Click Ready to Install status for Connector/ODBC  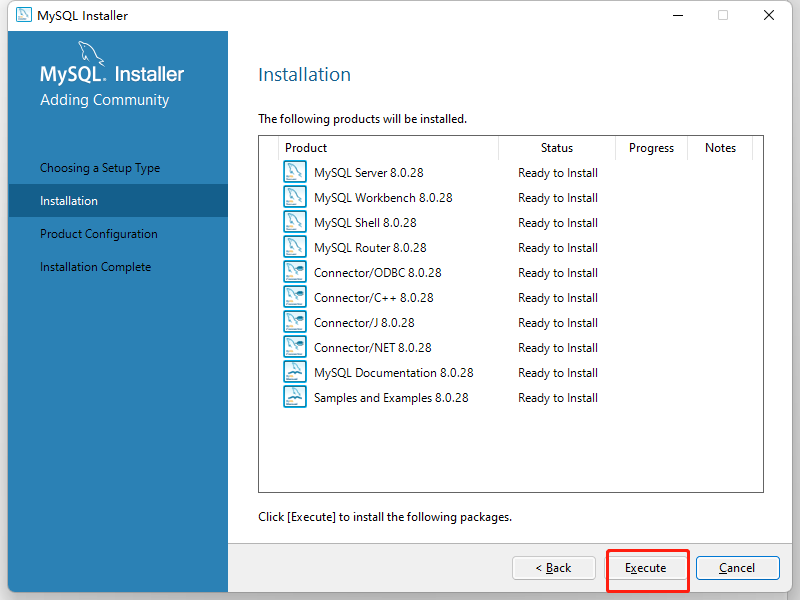[558, 273]
